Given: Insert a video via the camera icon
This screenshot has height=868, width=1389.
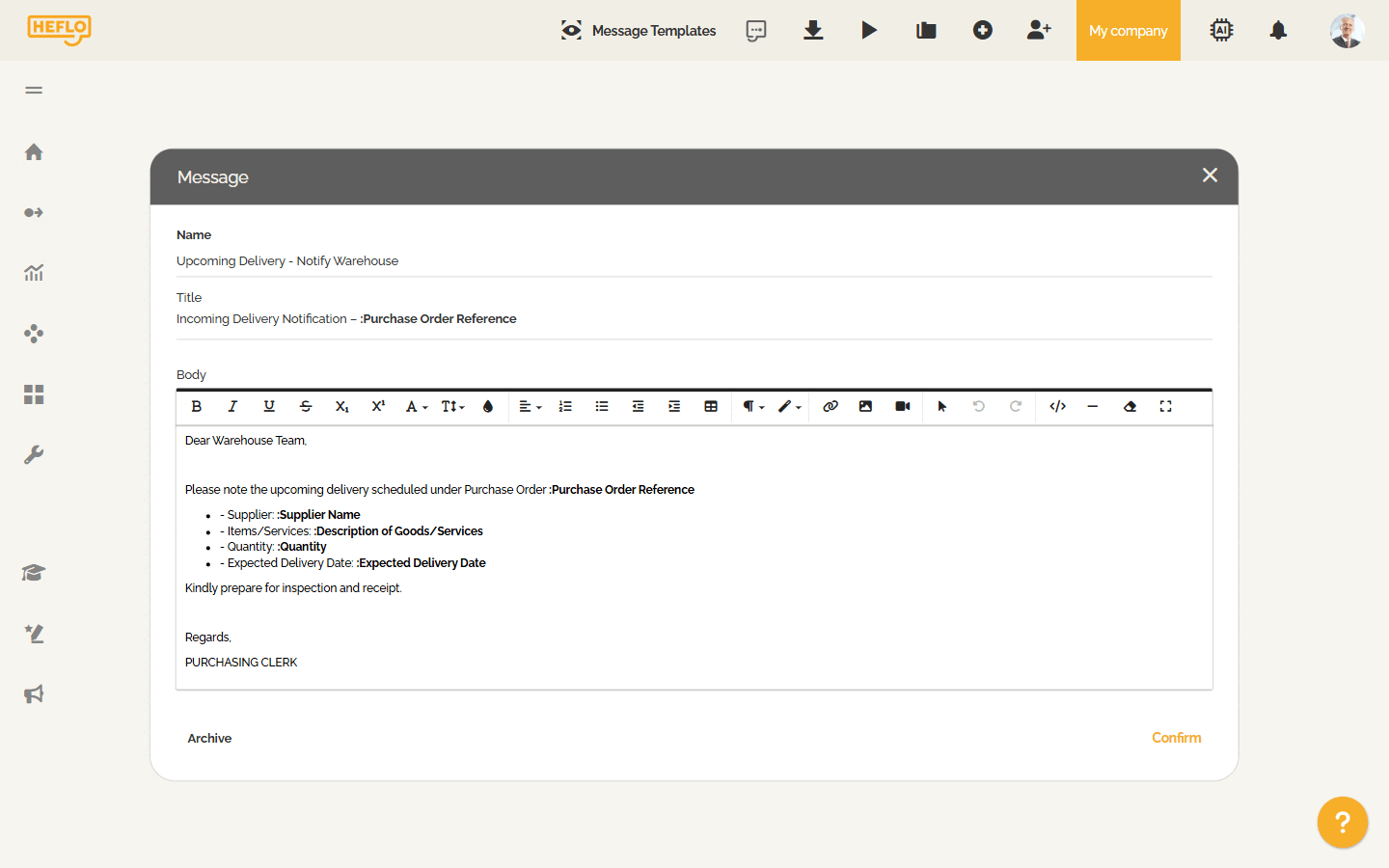Looking at the screenshot, I should [902, 407].
